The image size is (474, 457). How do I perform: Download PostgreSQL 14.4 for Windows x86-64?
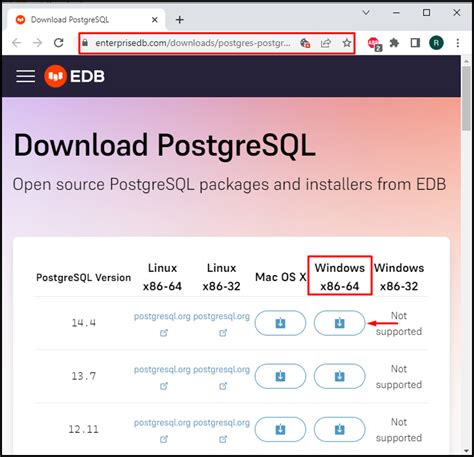(339, 323)
